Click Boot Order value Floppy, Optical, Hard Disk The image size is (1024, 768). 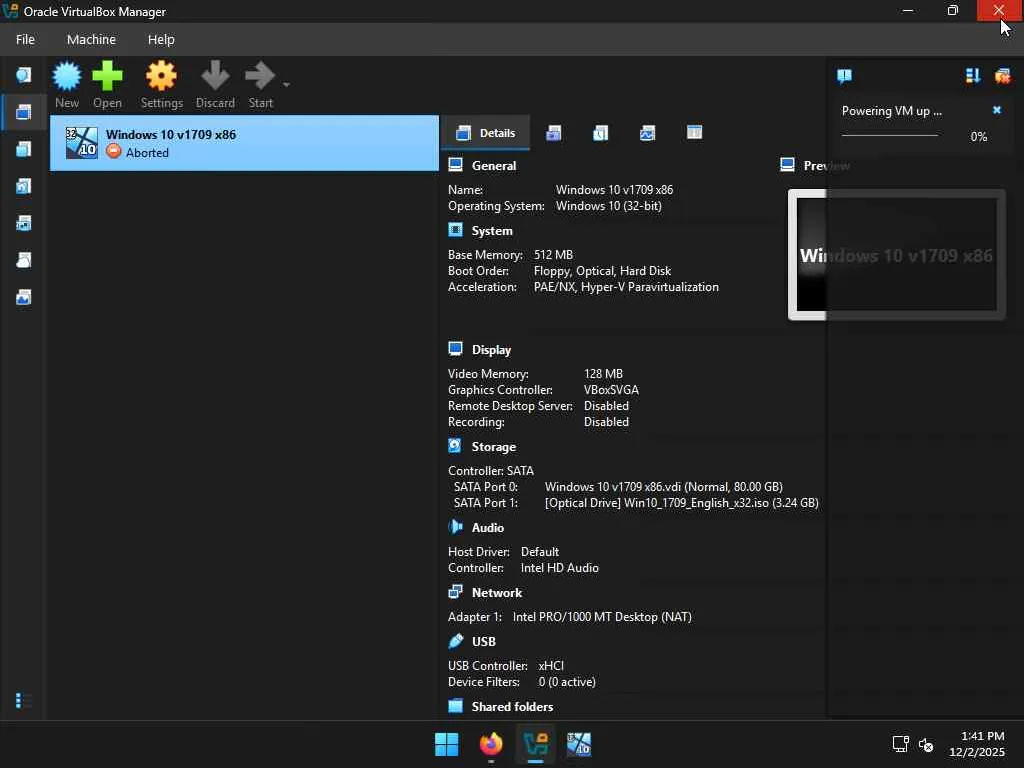tap(602, 271)
